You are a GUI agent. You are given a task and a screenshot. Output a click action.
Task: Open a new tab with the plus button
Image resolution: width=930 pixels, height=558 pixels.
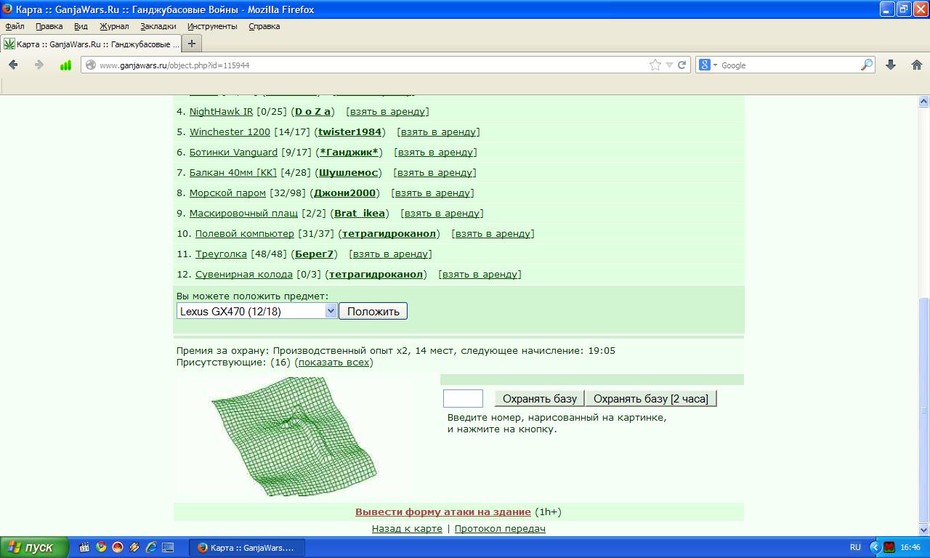click(x=192, y=43)
